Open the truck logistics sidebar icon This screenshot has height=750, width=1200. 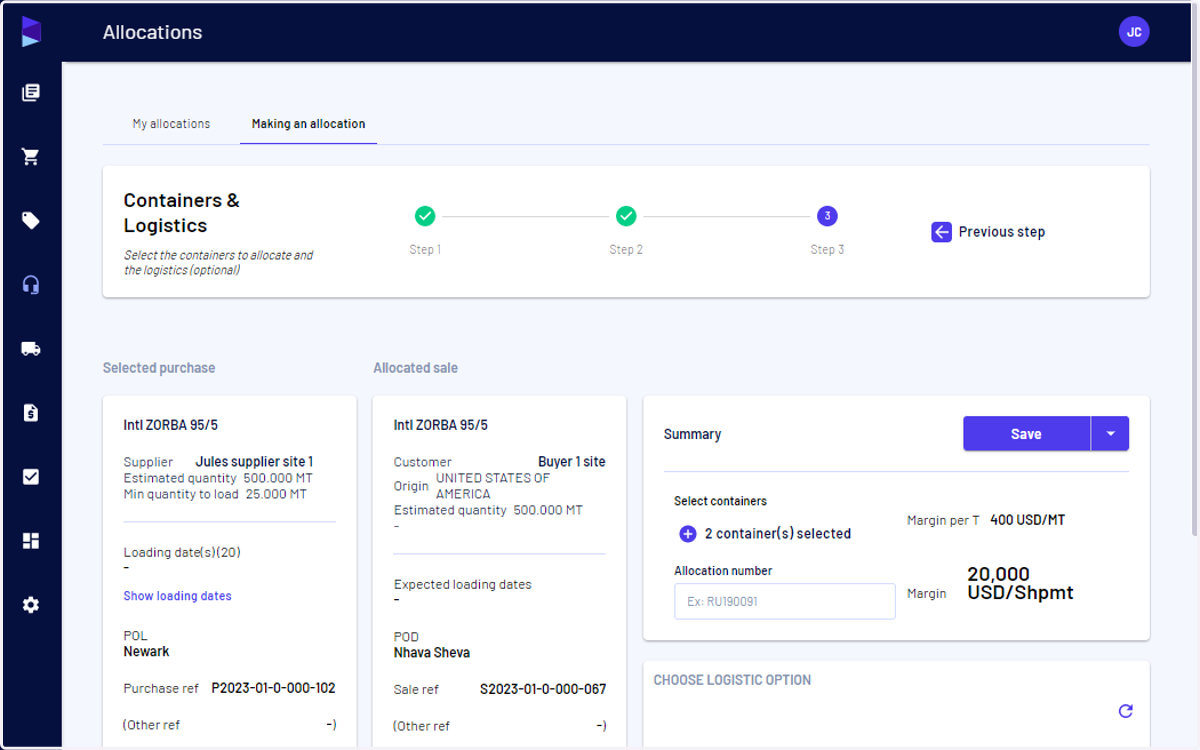point(31,349)
